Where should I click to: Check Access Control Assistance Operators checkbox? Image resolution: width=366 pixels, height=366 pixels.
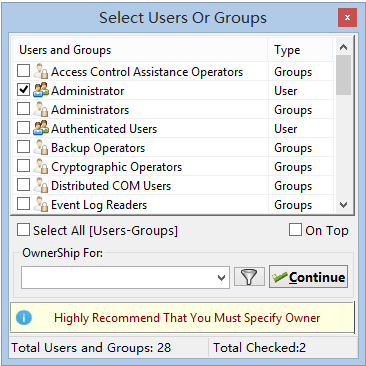pos(23,70)
